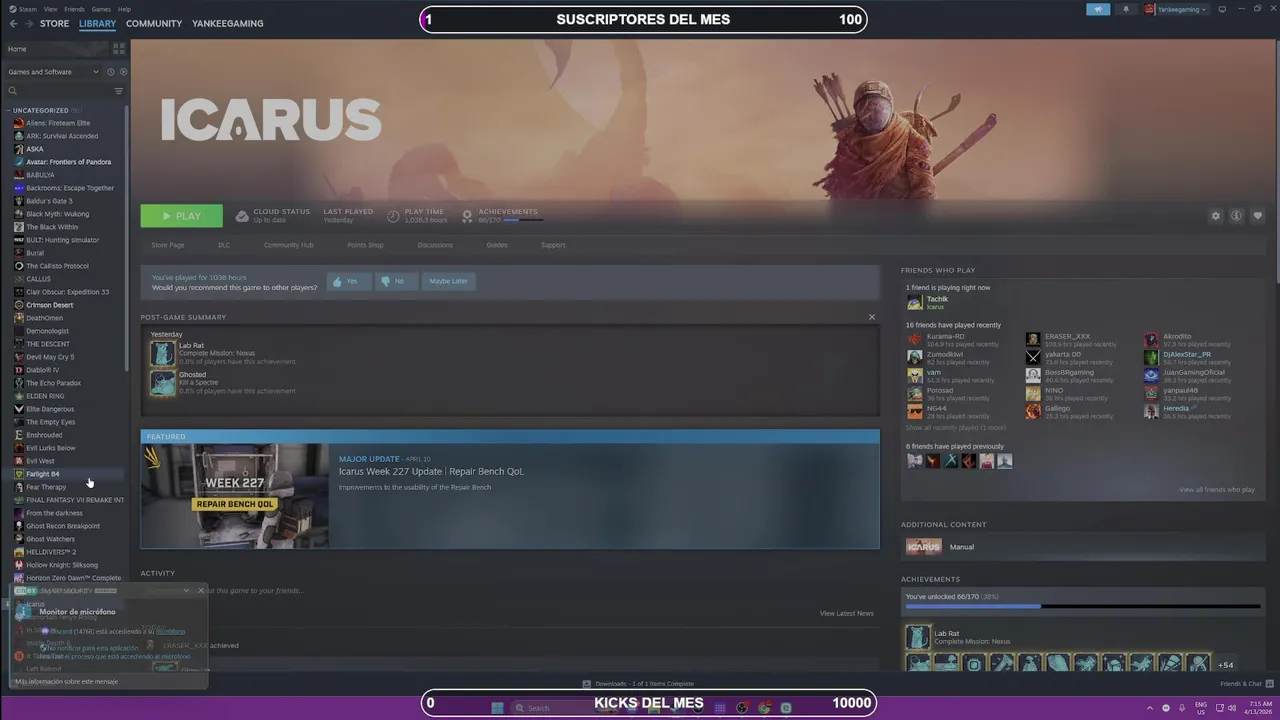
Task: Open the Games and Software dropdown
Action: [53, 72]
